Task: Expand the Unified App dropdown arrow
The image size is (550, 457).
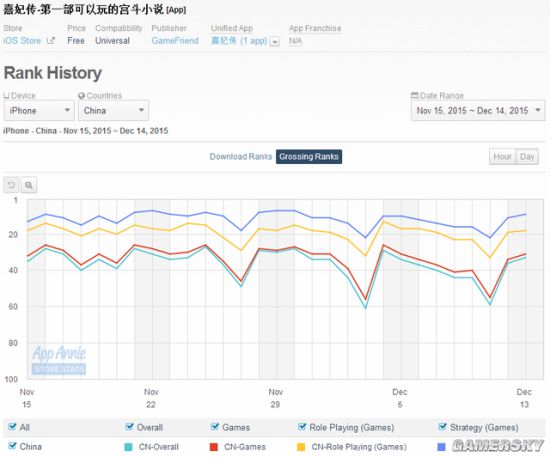Action: pos(275,41)
